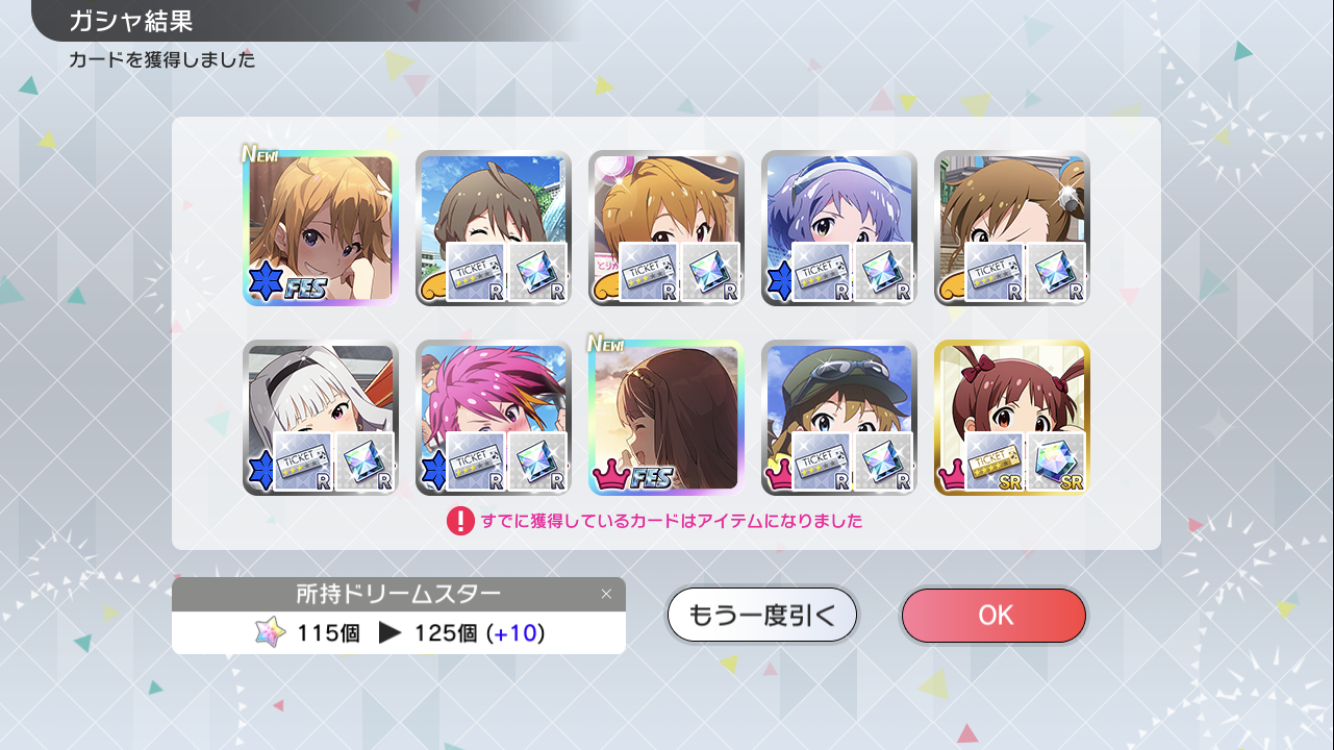The image size is (1334, 750).
Task: Click the red exclamation warning icon
Action: click(x=460, y=520)
